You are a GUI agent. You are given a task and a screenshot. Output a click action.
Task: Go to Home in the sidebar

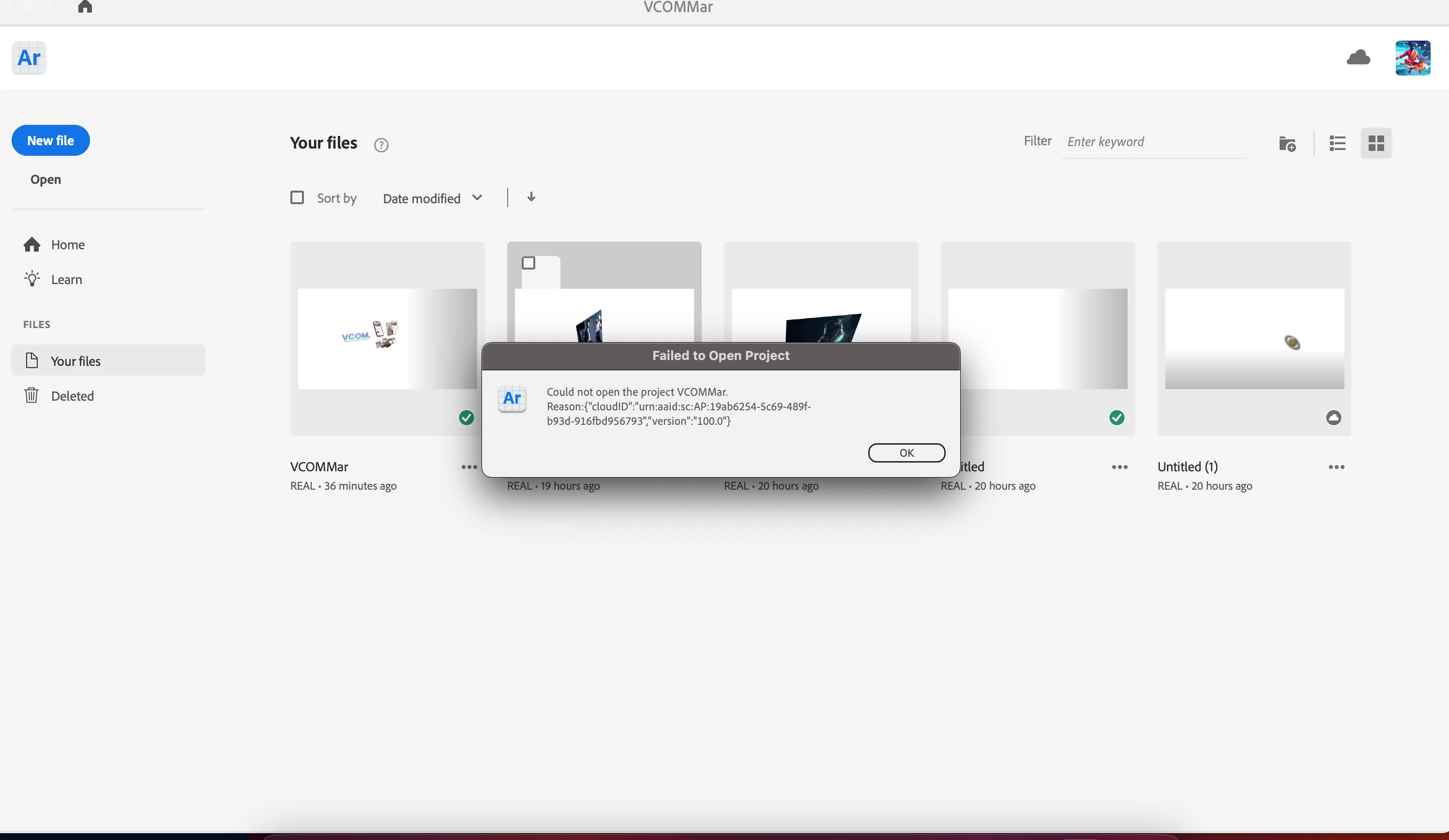(67, 245)
